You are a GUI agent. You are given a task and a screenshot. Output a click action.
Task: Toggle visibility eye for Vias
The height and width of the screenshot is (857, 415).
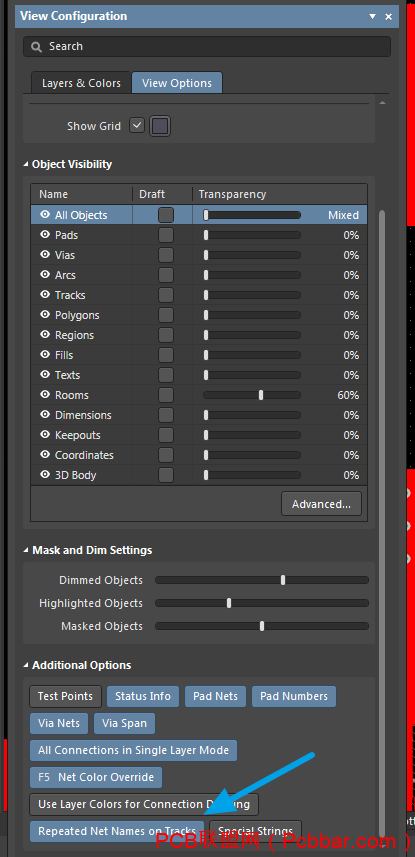(x=45, y=255)
